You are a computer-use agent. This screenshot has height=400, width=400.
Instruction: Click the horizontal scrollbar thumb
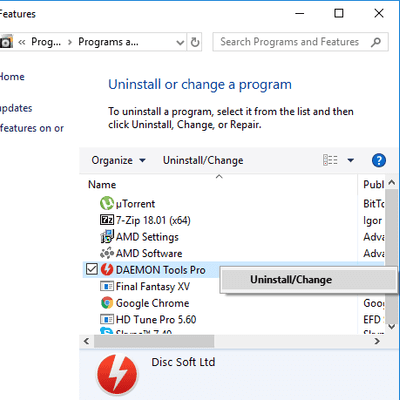point(154,341)
